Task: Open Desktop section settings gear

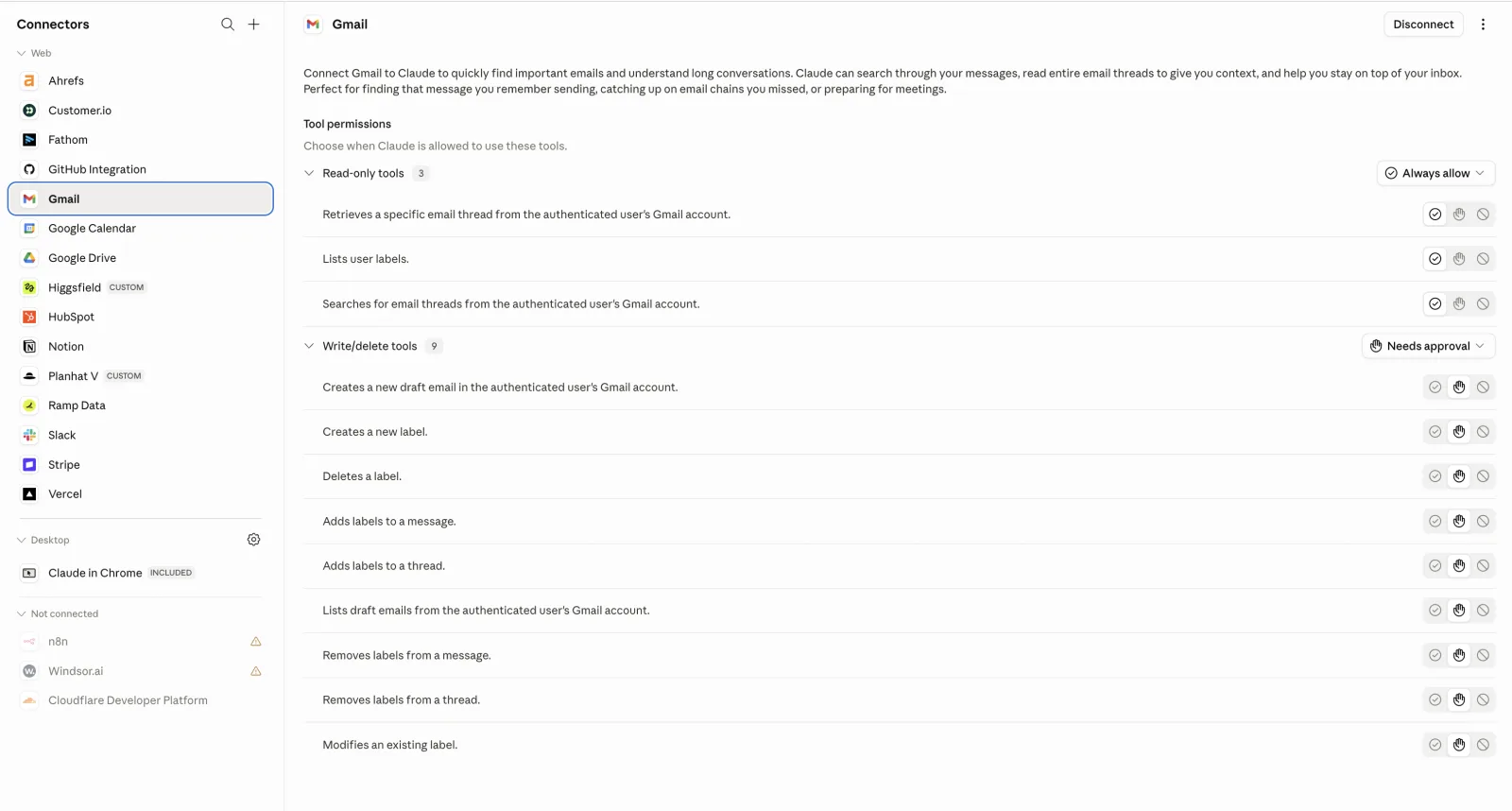Action: [x=254, y=540]
